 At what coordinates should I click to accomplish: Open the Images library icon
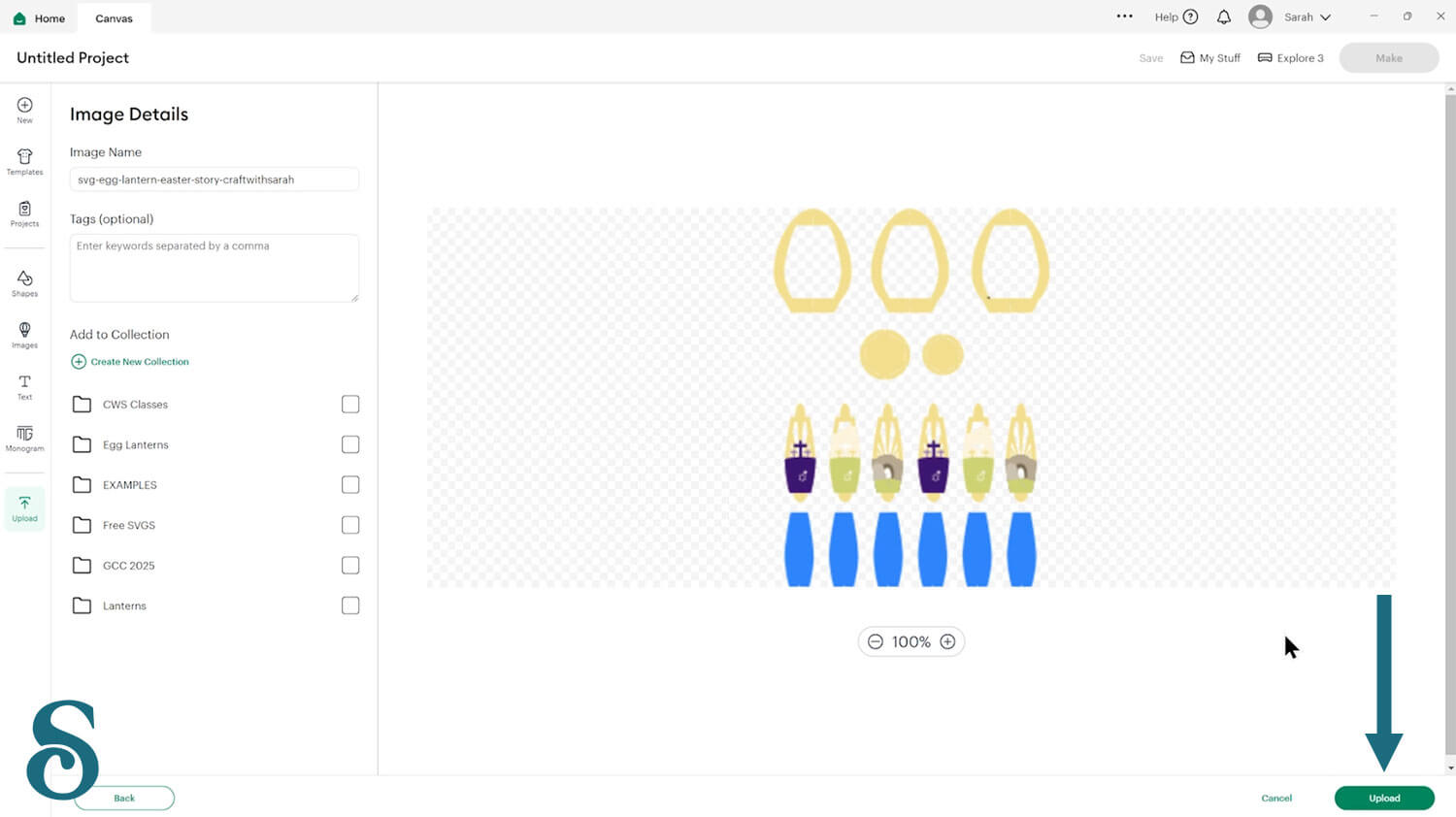[25, 335]
